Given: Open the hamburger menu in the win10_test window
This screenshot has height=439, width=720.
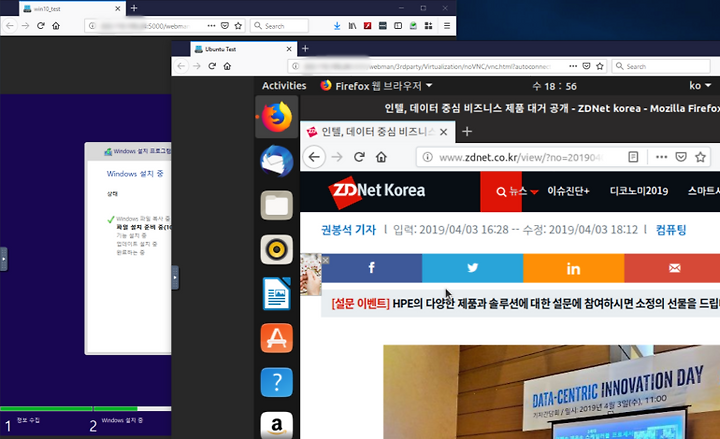Looking at the screenshot, I should coord(447,26).
